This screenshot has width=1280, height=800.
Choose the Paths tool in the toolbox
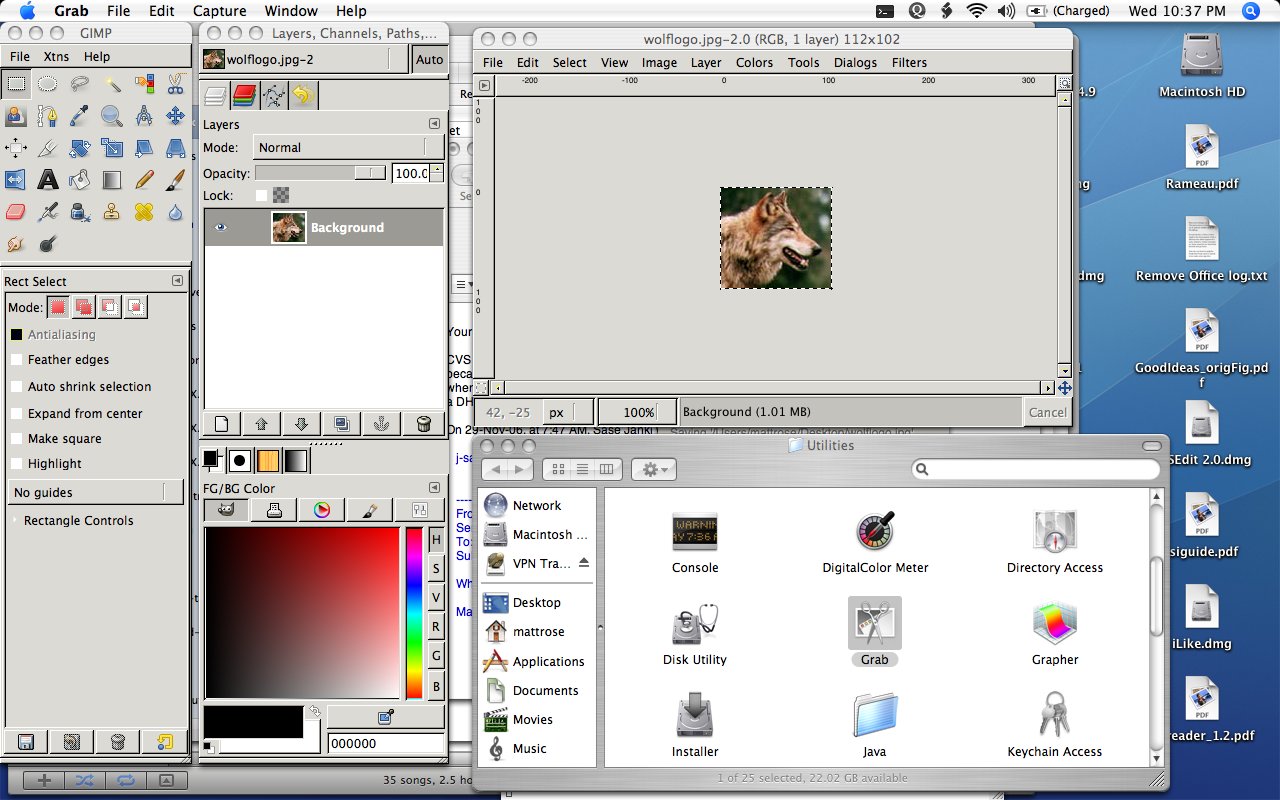click(x=47, y=116)
